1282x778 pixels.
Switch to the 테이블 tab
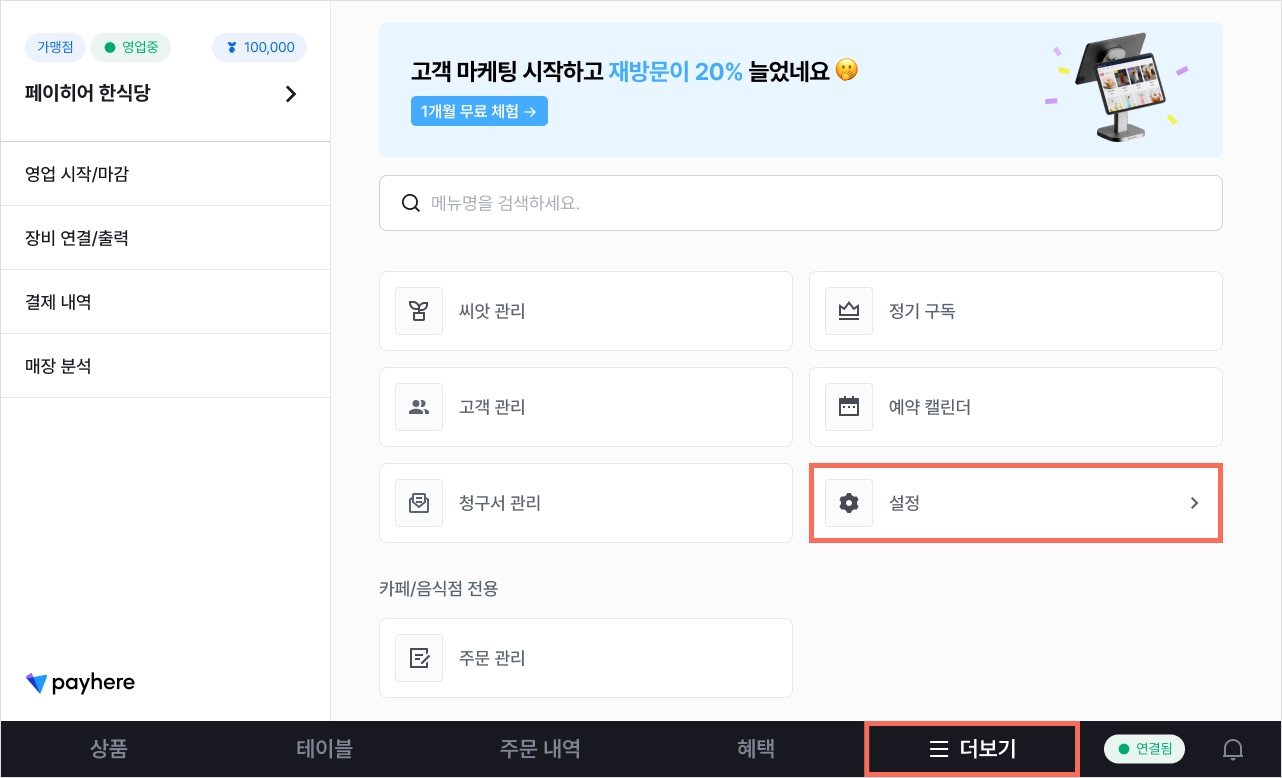(324, 749)
